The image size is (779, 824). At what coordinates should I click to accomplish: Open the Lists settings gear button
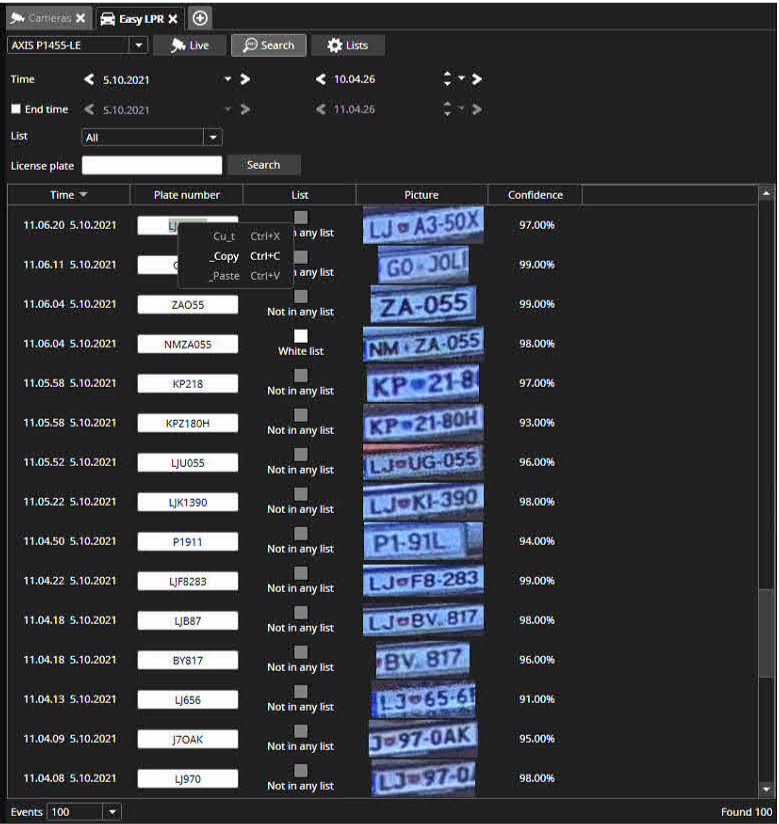click(x=347, y=45)
